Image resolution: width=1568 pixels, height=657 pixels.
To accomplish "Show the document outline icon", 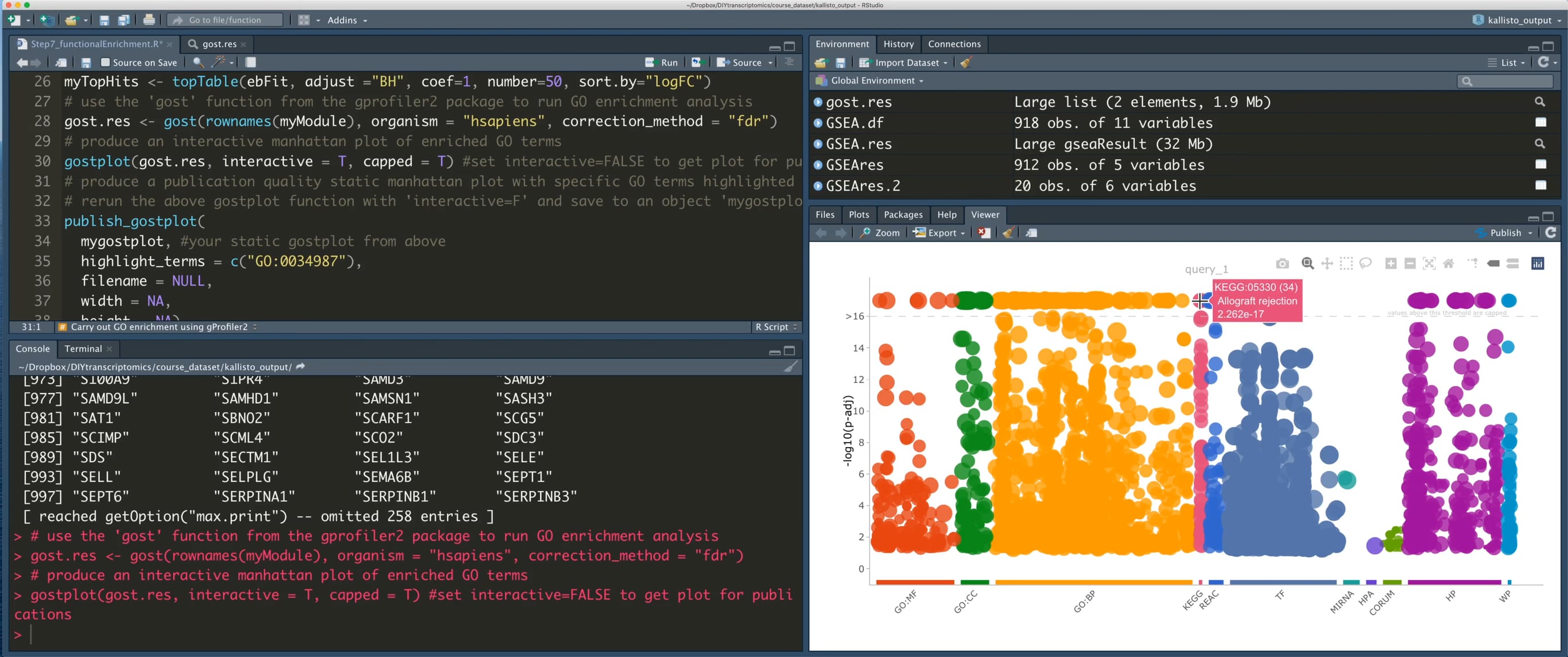I will 789,62.
